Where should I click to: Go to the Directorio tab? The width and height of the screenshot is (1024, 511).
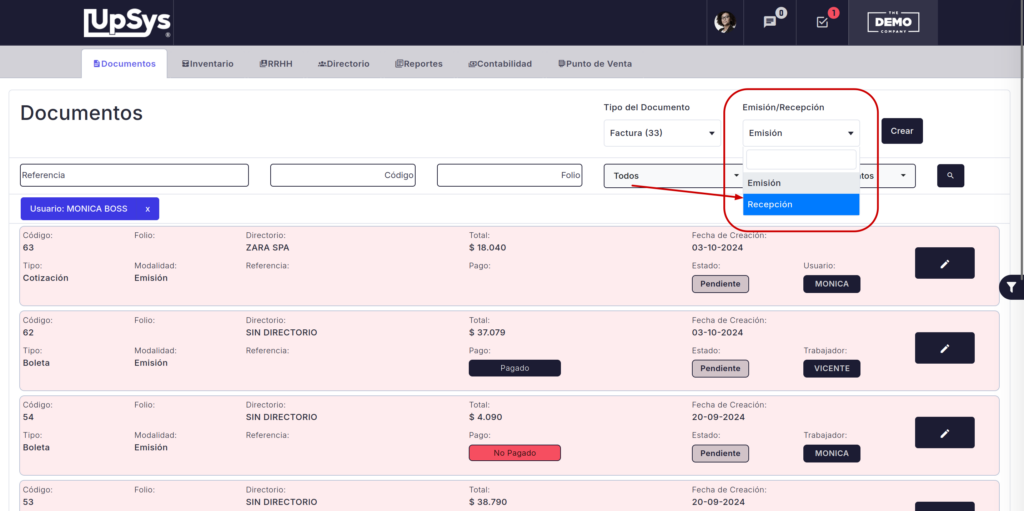(x=344, y=64)
